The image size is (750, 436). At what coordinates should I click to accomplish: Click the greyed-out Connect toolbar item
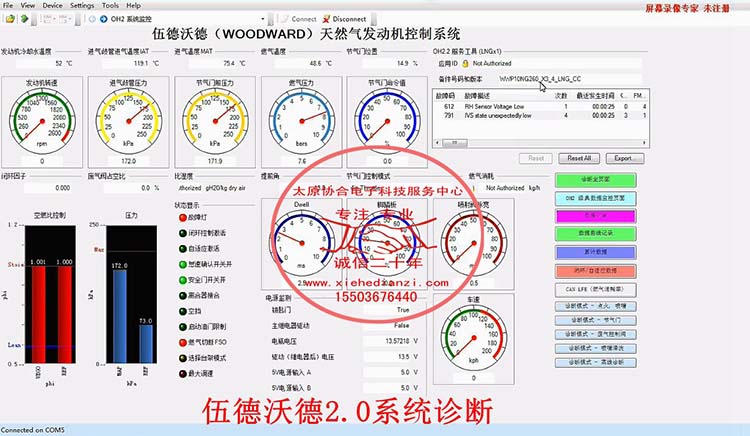[x=298, y=19]
